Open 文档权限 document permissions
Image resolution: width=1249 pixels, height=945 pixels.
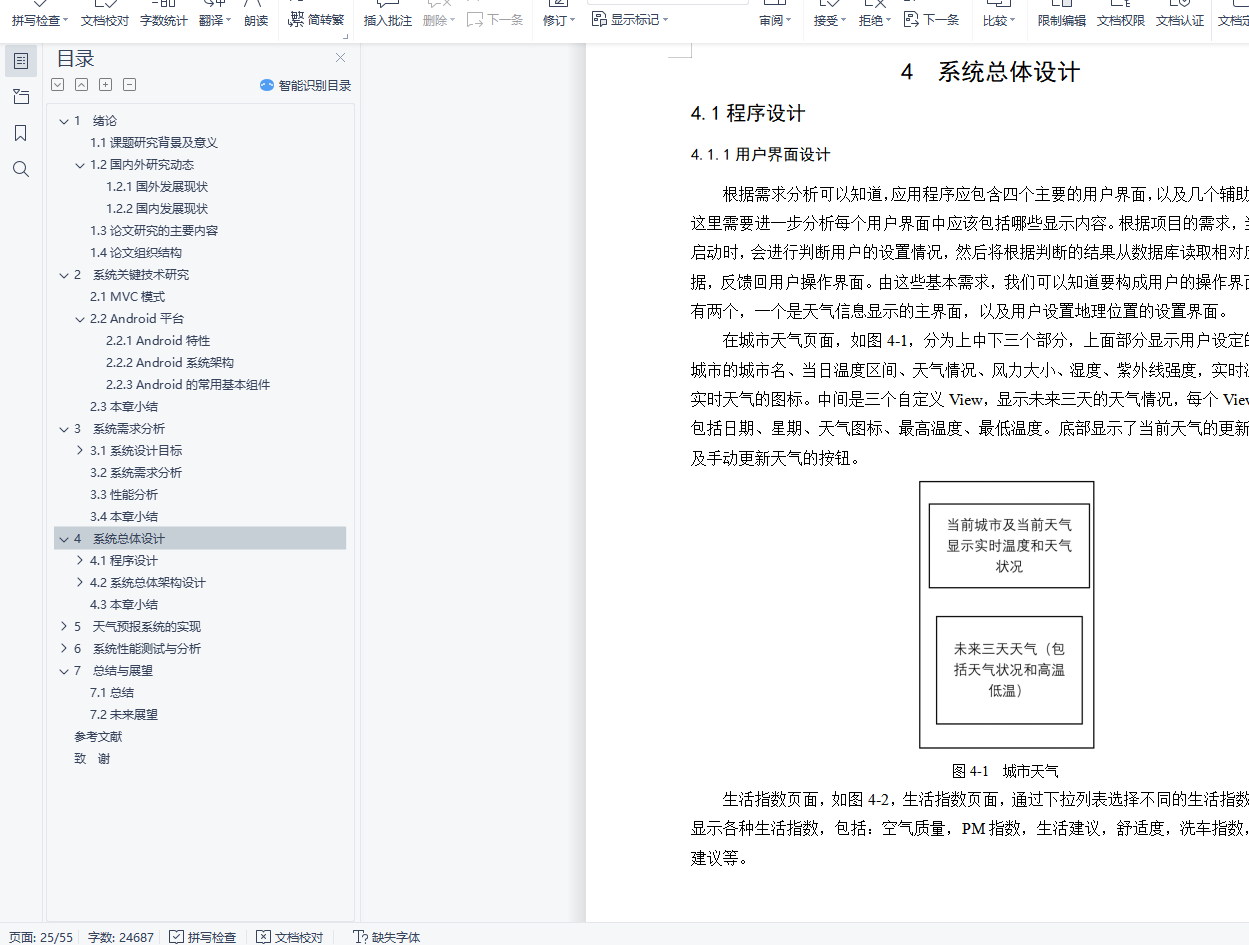pyautogui.click(x=1121, y=20)
